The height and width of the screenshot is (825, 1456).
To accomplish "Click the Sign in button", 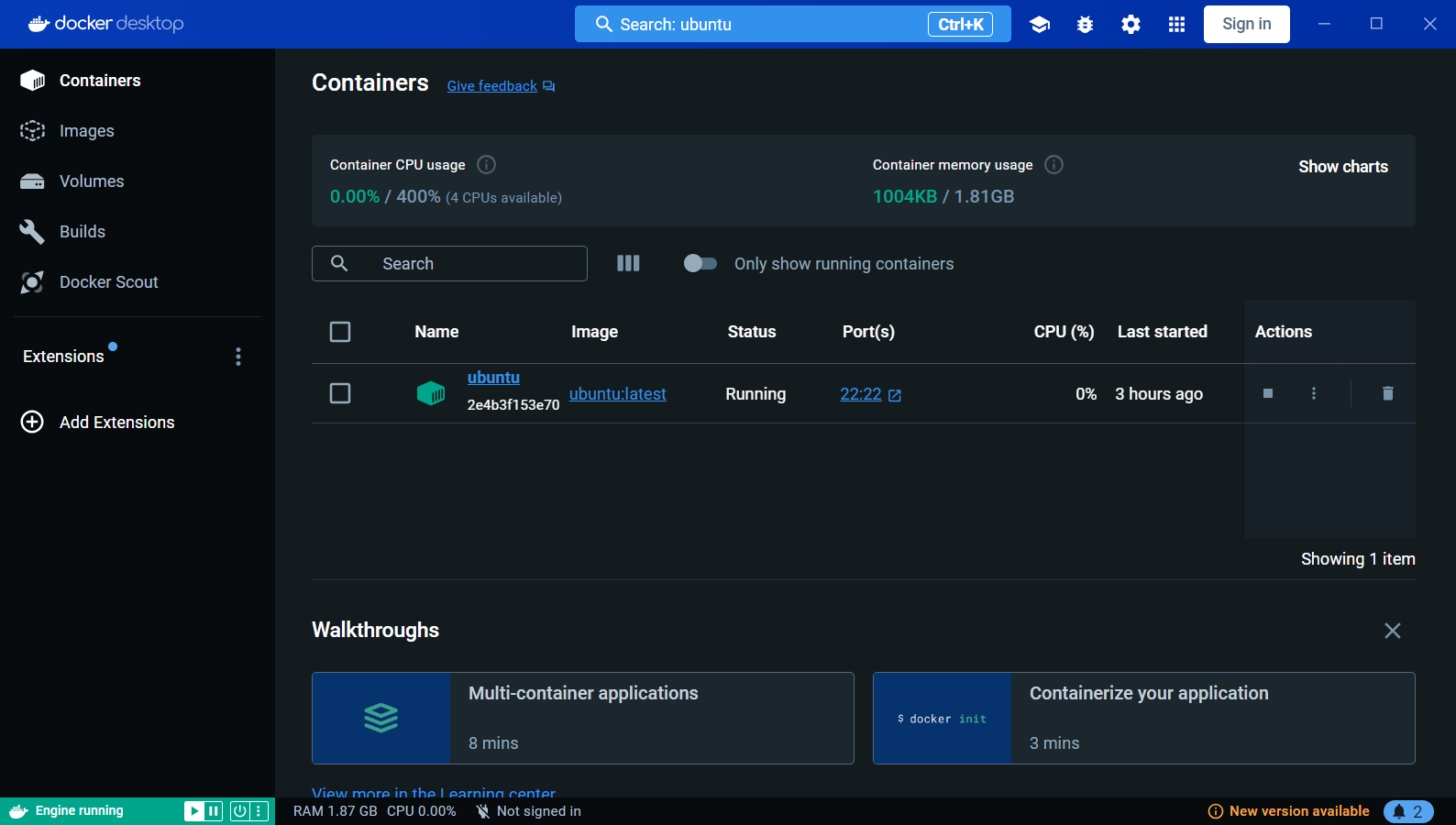I will click(1247, 24).
